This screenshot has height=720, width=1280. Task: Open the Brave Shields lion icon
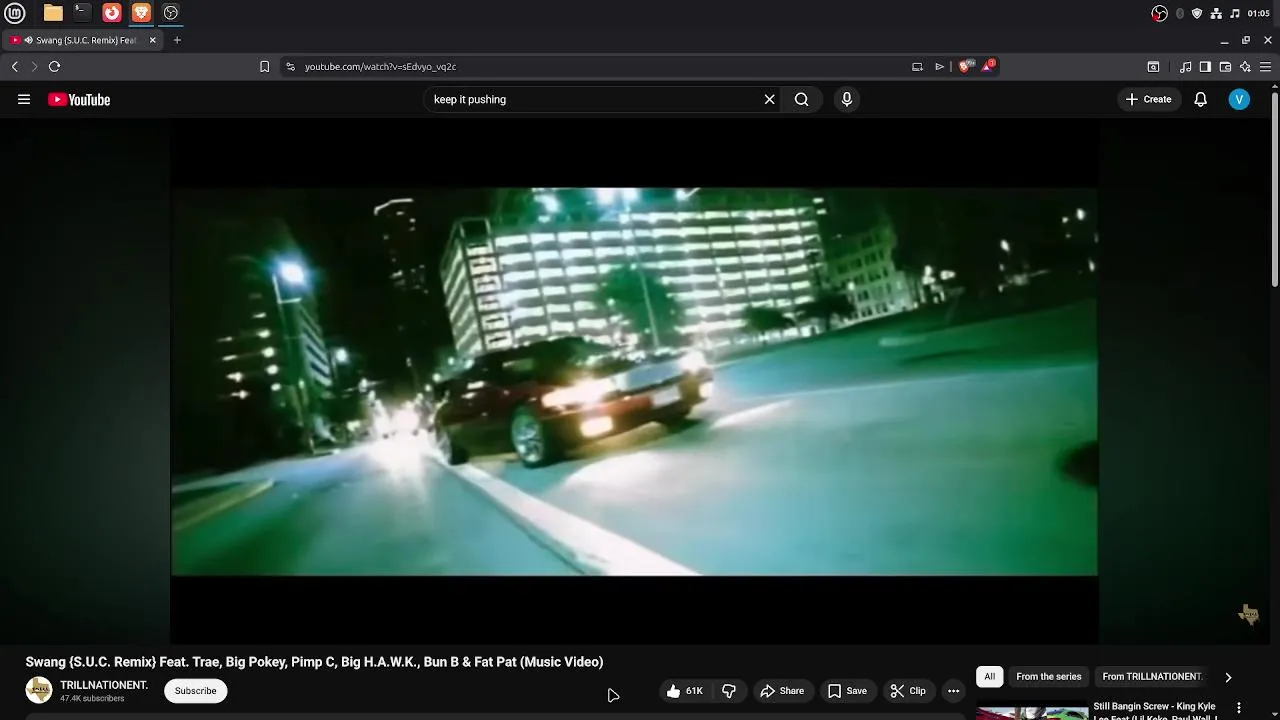click(x=964, y=66)
